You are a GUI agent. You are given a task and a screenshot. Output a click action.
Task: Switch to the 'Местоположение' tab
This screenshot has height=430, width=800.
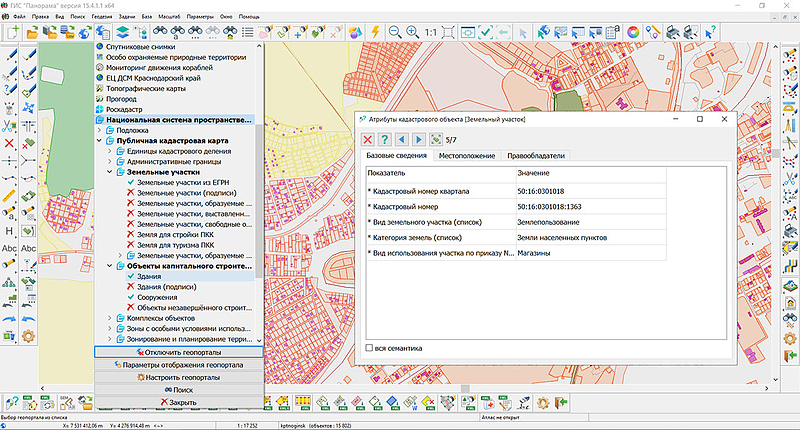pos(466,156)
